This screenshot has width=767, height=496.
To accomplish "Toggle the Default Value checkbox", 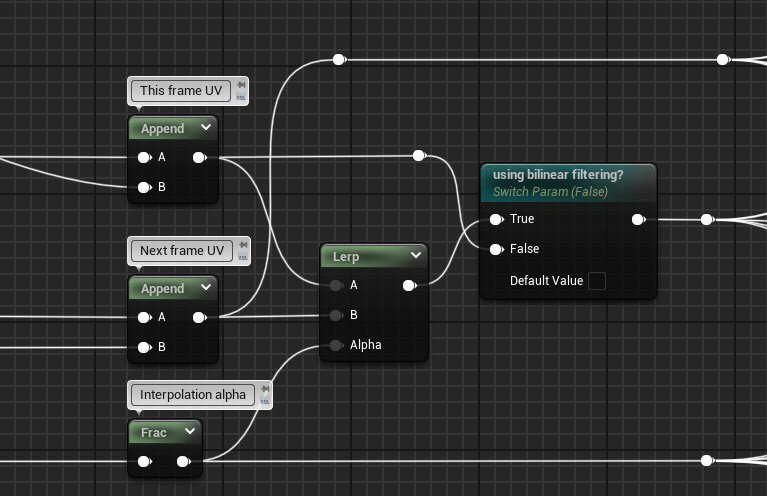I will (597, 281).
